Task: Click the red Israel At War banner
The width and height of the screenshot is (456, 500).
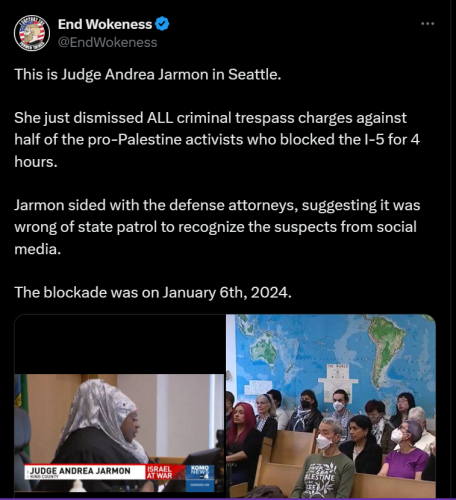Action: 159,472
